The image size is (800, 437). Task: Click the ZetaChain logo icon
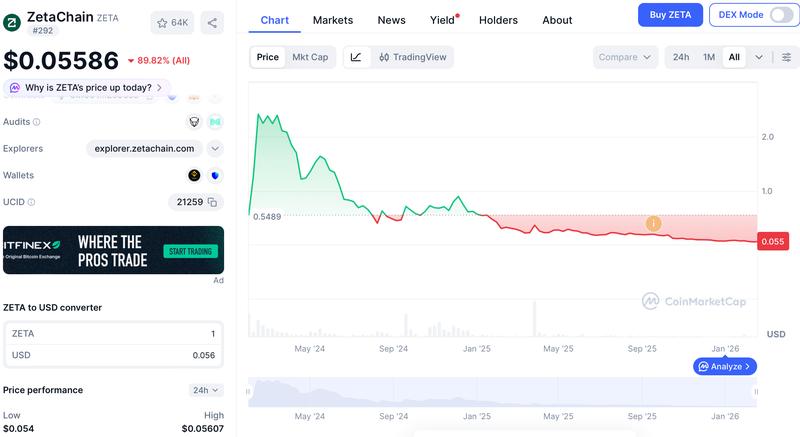[12, 22]
